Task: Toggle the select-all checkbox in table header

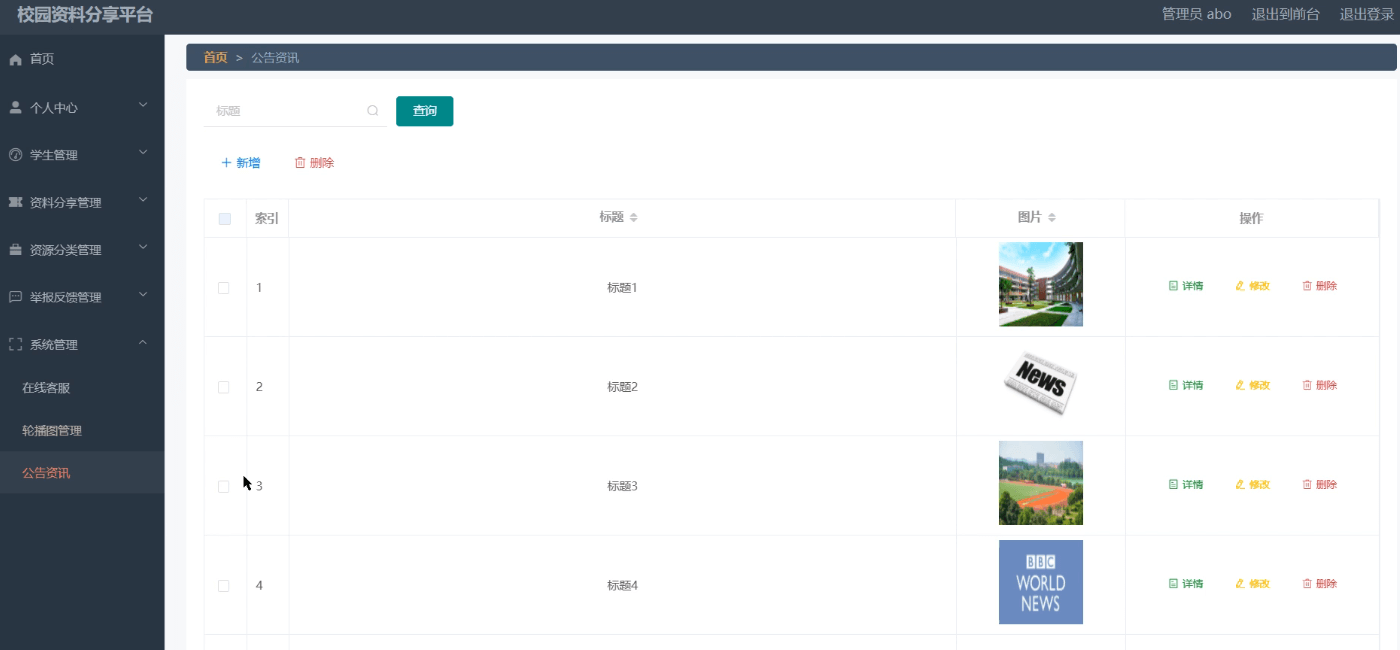Action: click(x=224, y=217)
